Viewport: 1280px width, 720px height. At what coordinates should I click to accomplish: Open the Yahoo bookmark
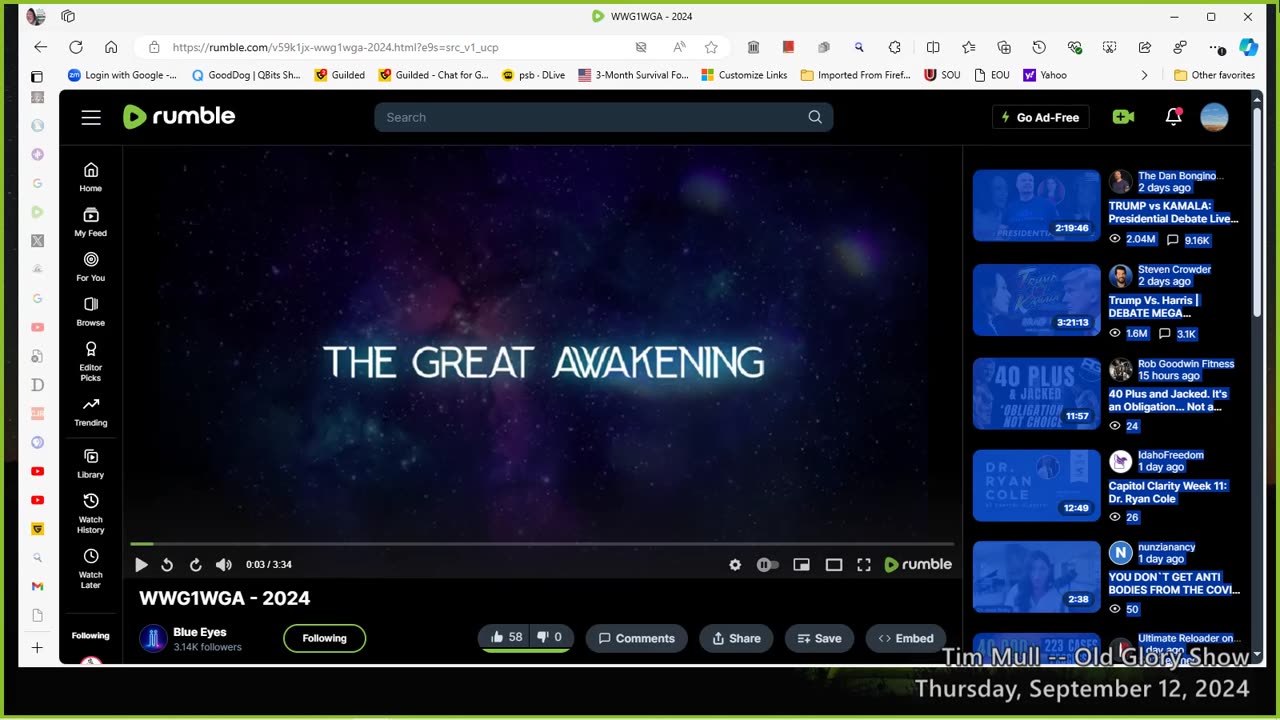1045,75
